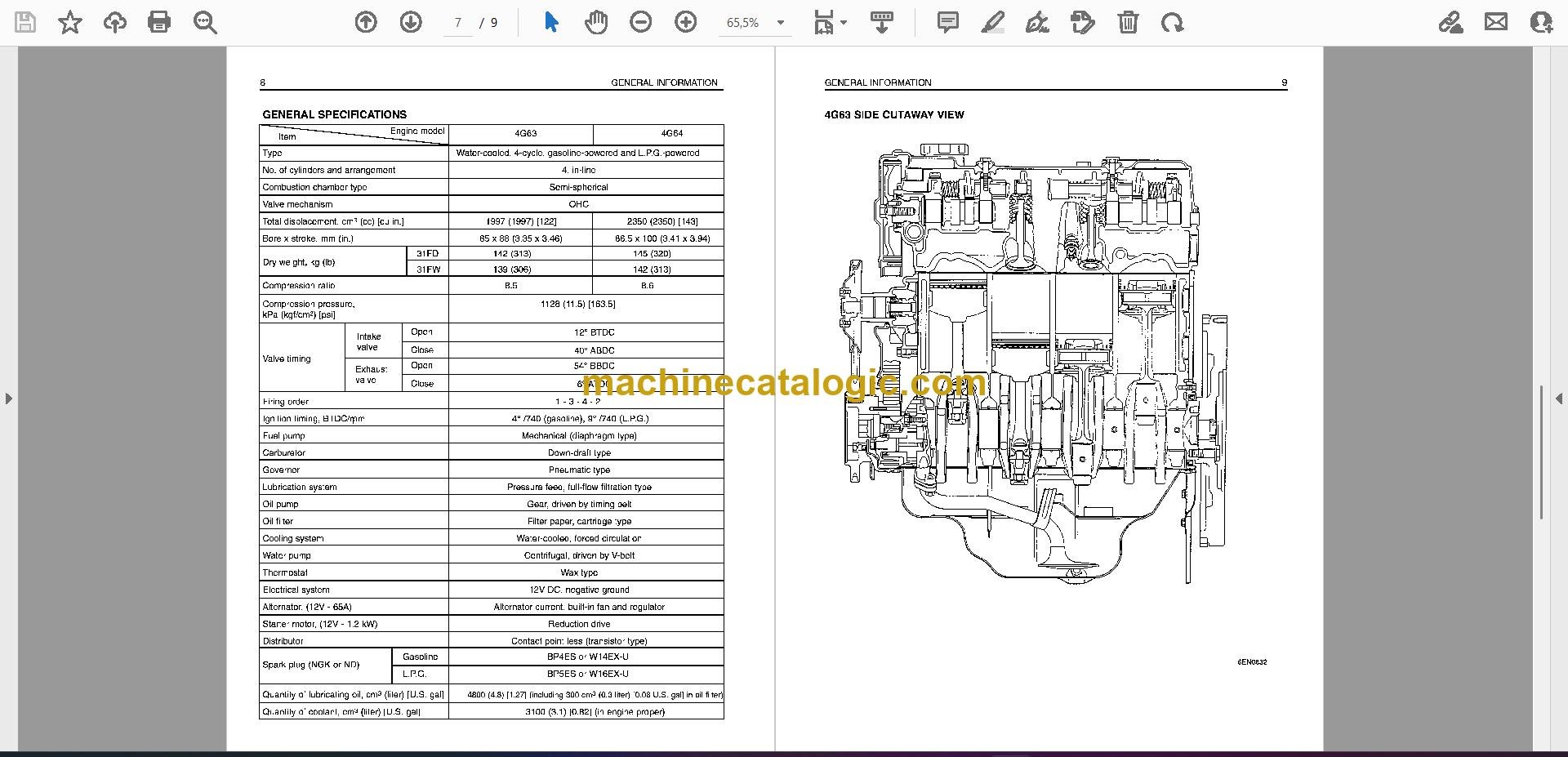The width and height of the screenshot is (1568, 757).
Task: Expand the right tools pane arrow
Action: pos(1558,399)
